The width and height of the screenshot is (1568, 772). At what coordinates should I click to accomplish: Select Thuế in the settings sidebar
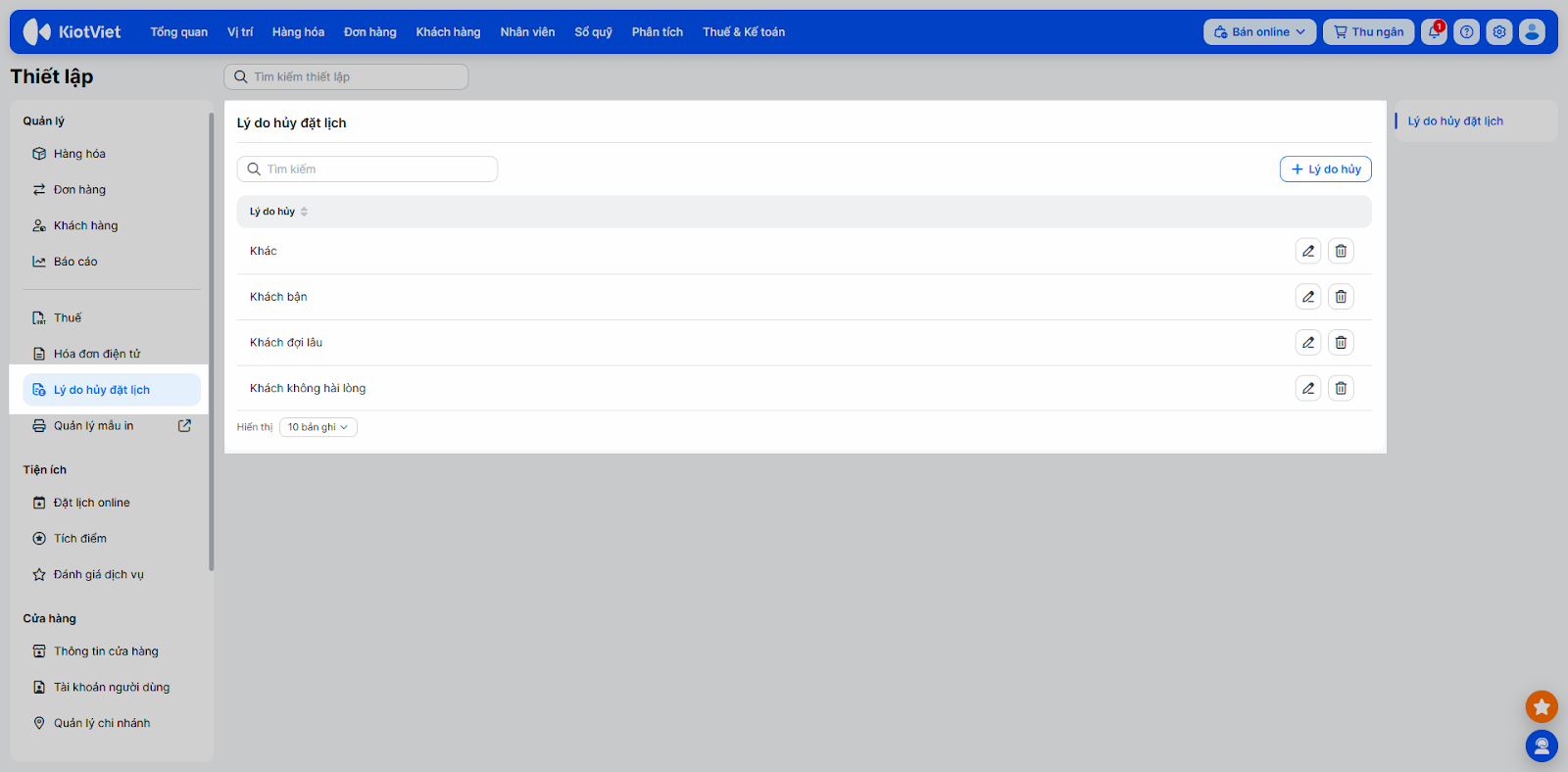click(112, 317)
